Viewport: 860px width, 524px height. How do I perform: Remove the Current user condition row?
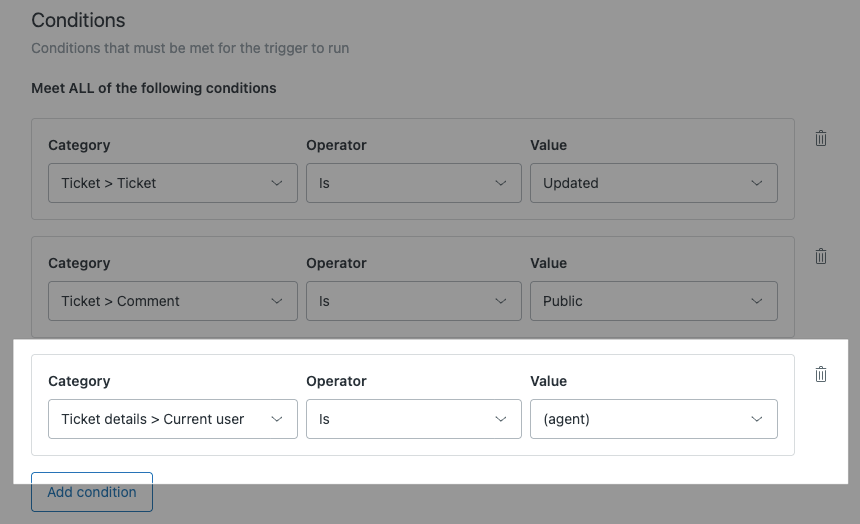[821, 375]
